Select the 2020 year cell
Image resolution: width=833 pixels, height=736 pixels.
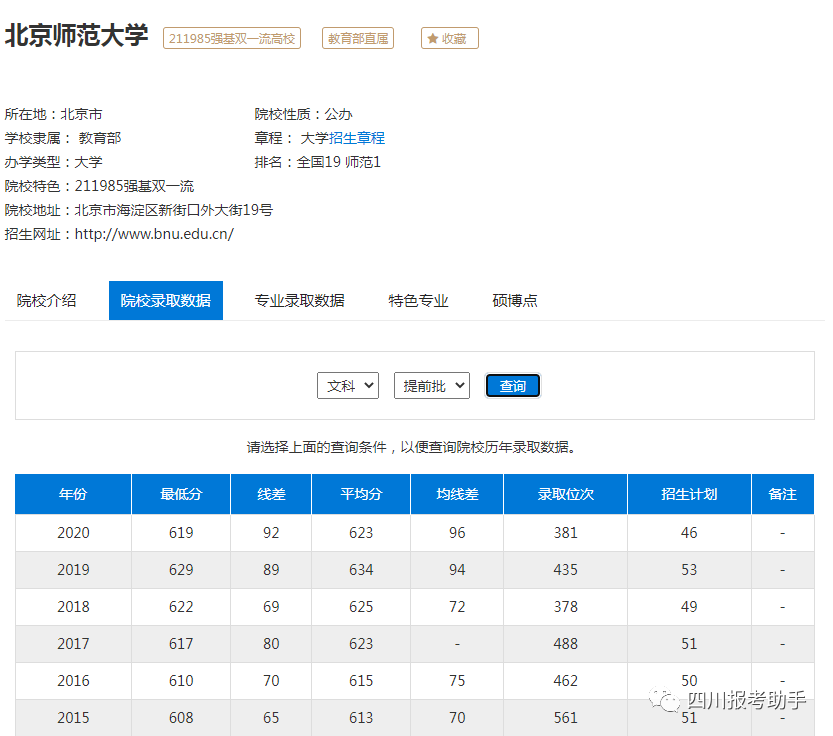[73, 532]
